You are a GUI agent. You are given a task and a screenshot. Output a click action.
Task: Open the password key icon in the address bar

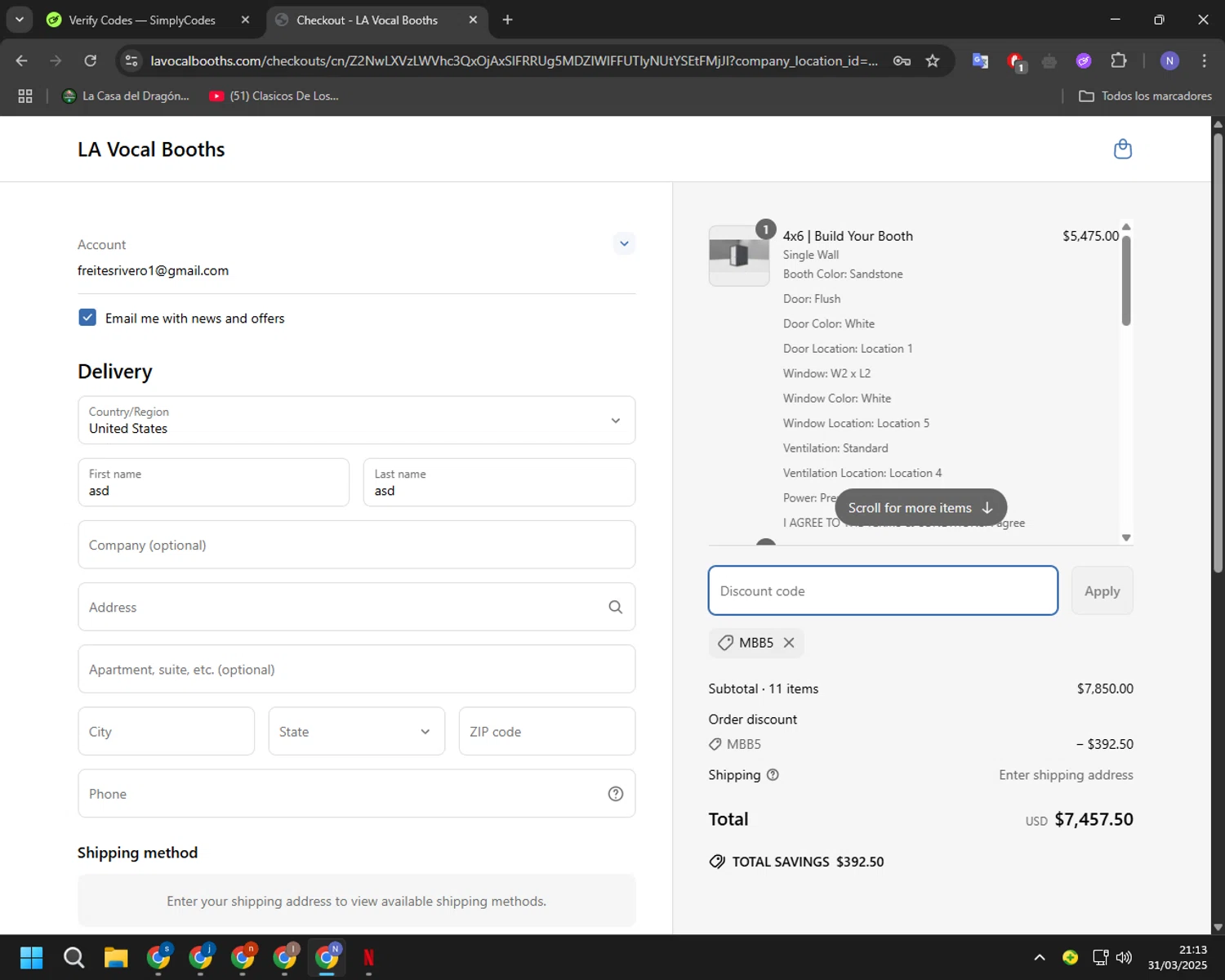point(902,60)
